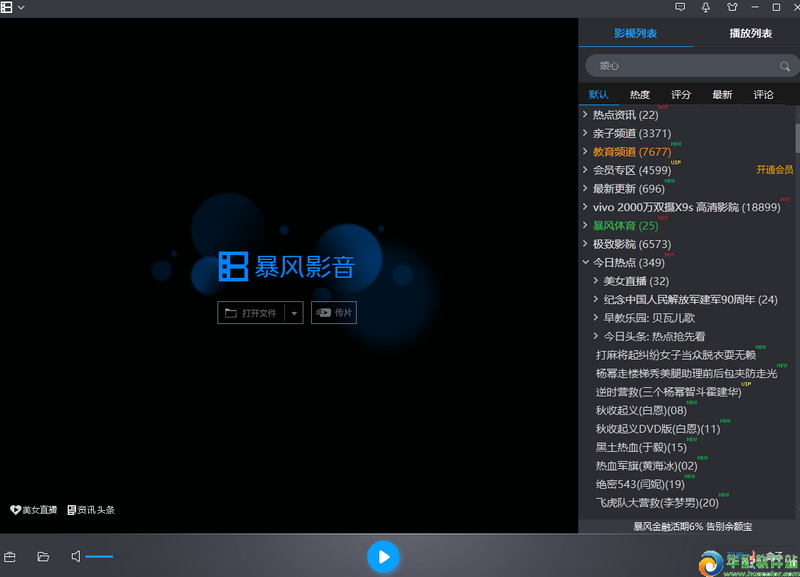Select 热血军旗(黄海冰)(02) entry
Viewport: 800px width, 577px height.
tap(646, 466)
